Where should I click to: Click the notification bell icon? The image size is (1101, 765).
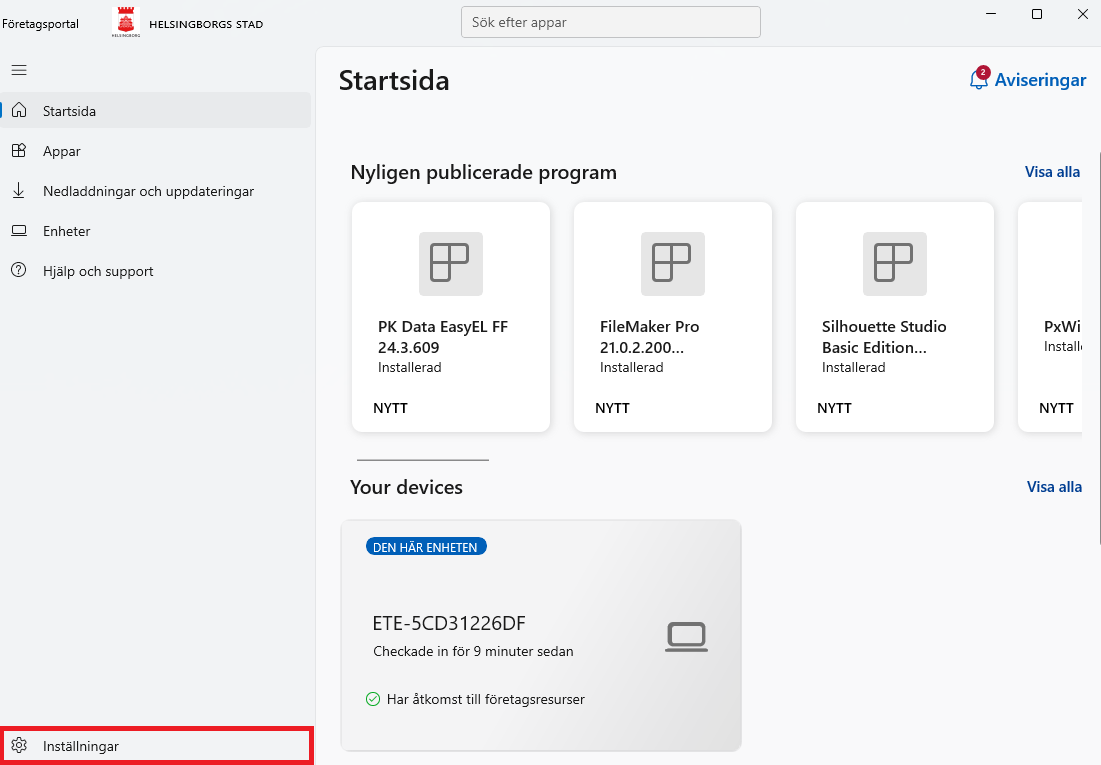pos(979,79)
